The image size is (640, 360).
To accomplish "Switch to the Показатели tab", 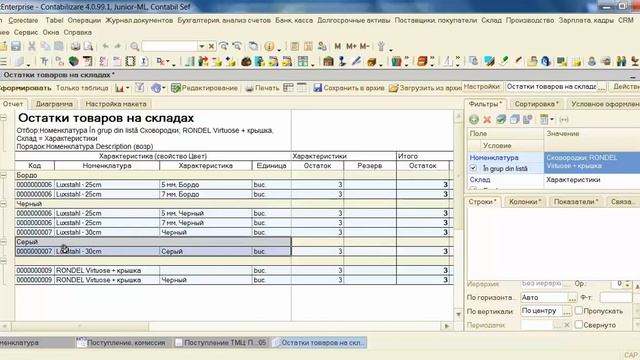I will pyautogui.click(x=576, y=202).
